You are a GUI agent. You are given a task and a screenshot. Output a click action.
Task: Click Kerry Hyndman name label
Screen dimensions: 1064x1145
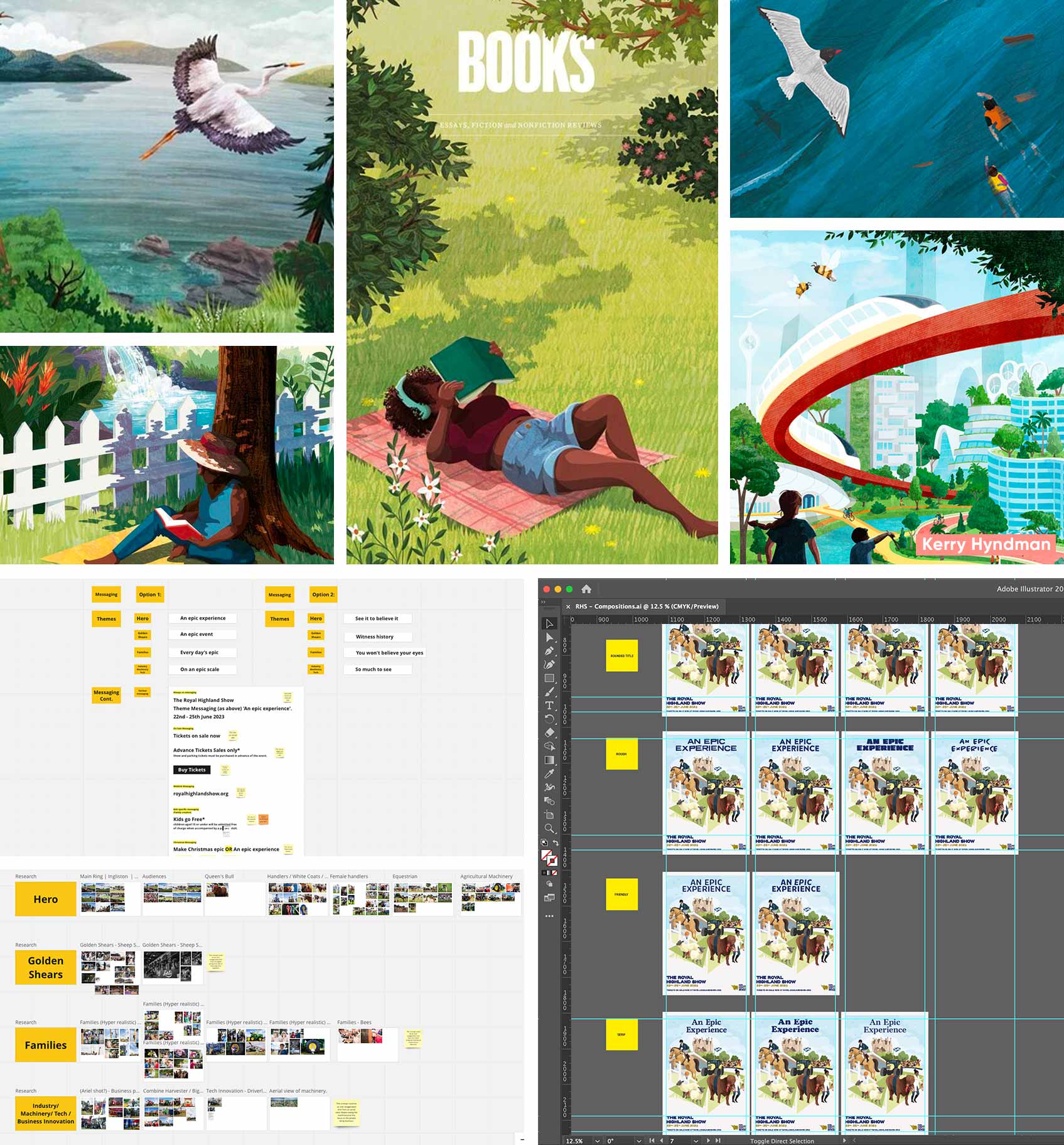(986, 544)
